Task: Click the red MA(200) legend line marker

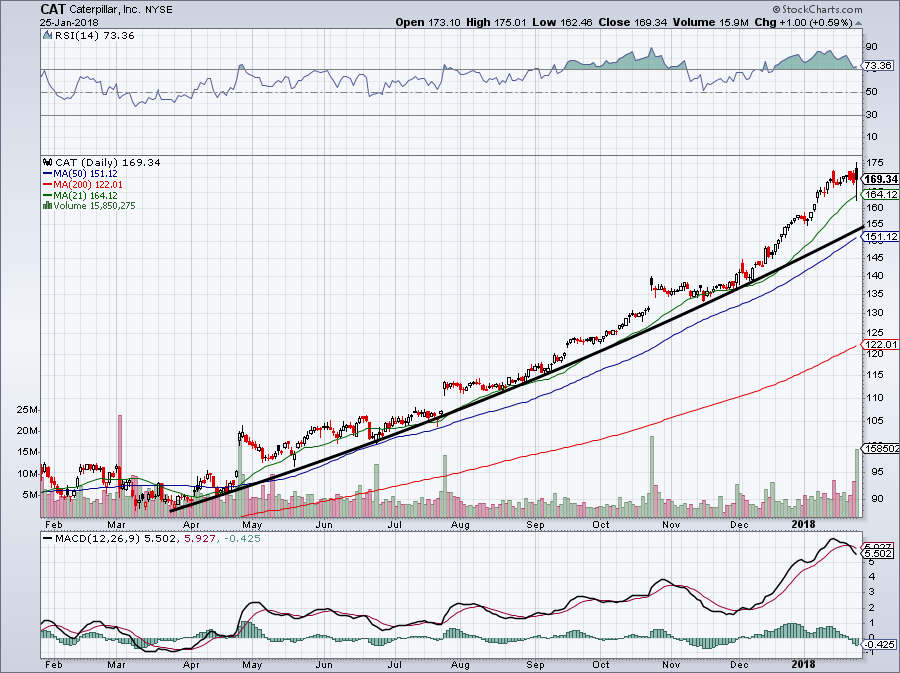Action: point(48,185)
